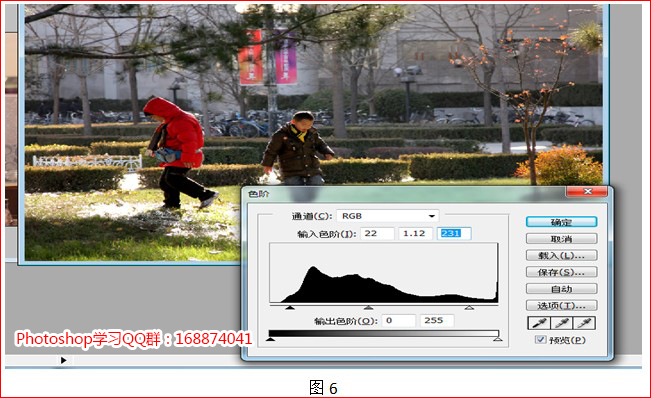Select the output level field showing 255
This screenshot has height=398, width=651.
click(x=437, y=320)
